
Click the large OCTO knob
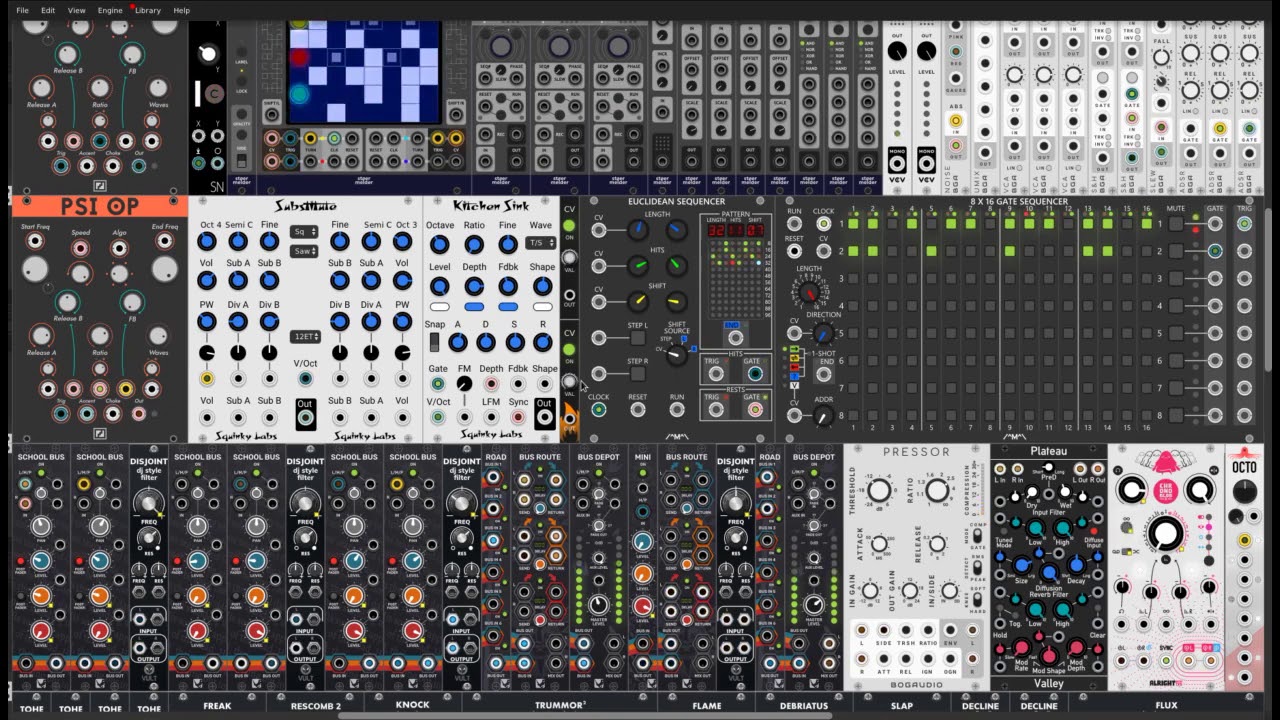tap(1244, 491)
